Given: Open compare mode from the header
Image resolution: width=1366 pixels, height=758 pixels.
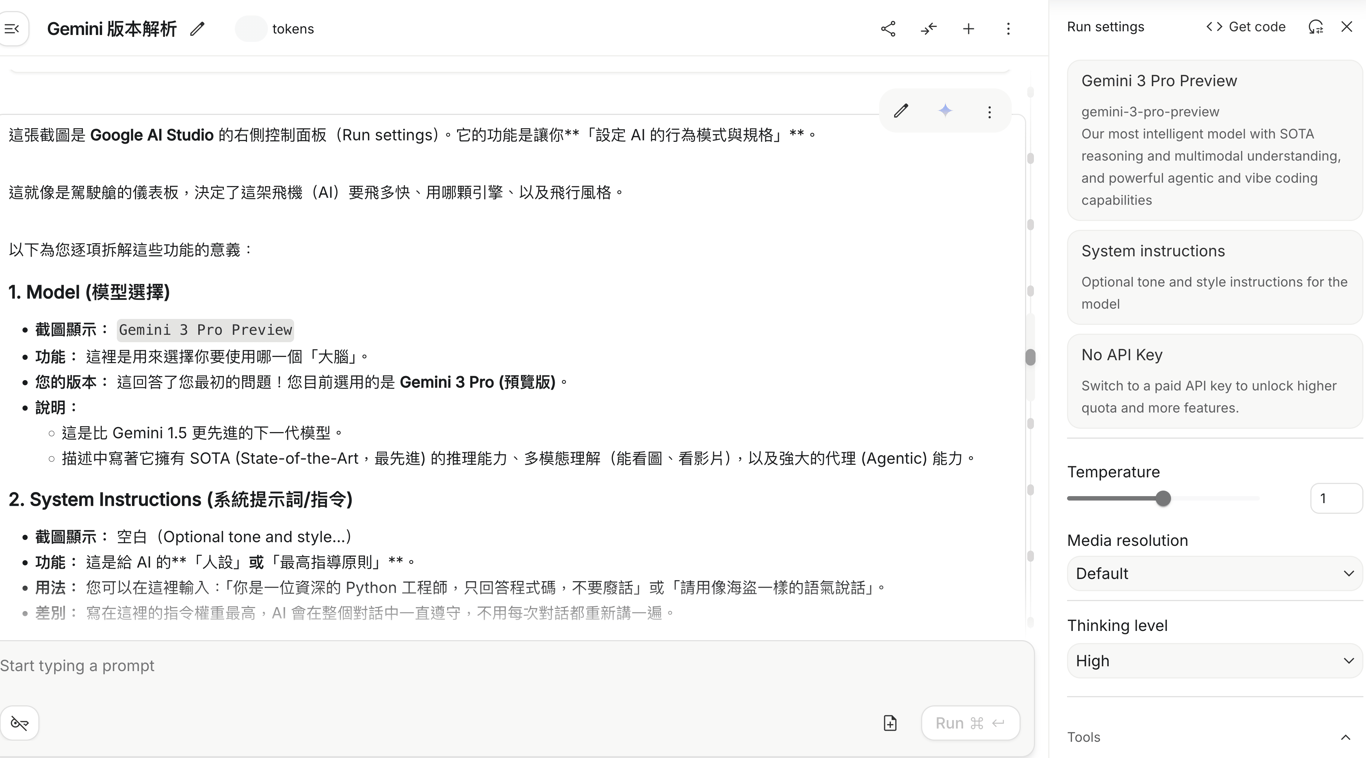Looking at the screenshot, I should 929,29.
